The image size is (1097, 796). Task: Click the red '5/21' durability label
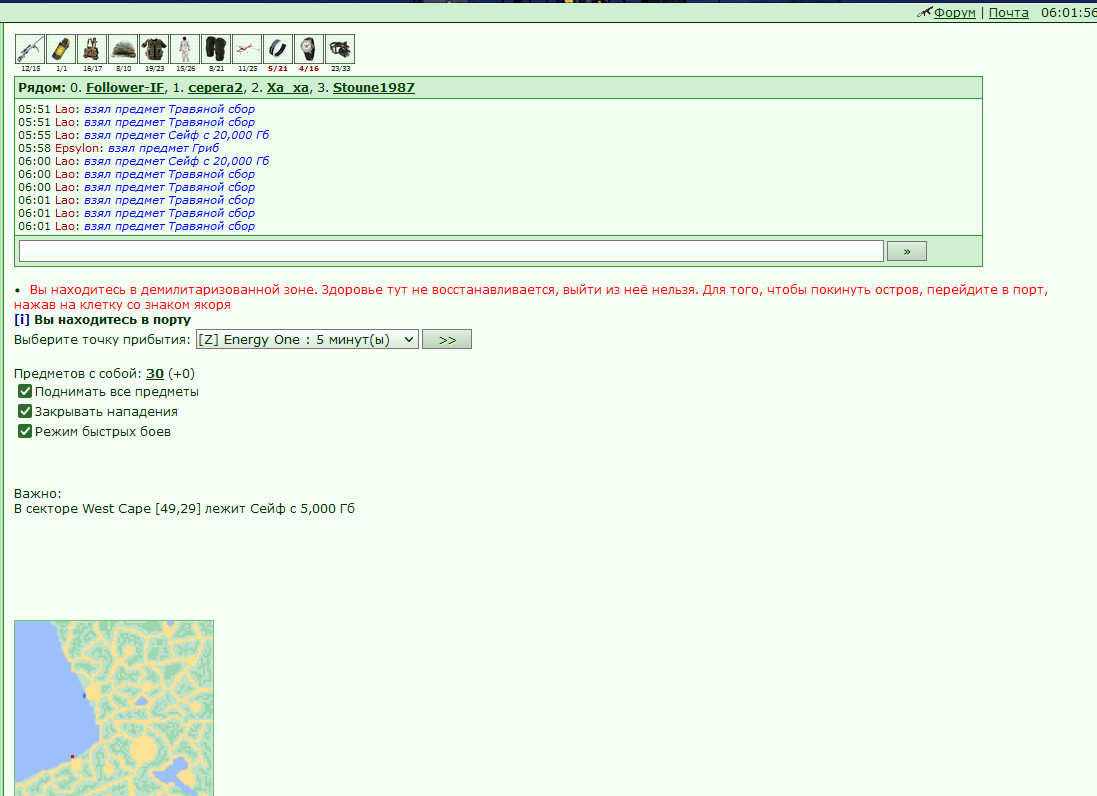pos(278,69)
